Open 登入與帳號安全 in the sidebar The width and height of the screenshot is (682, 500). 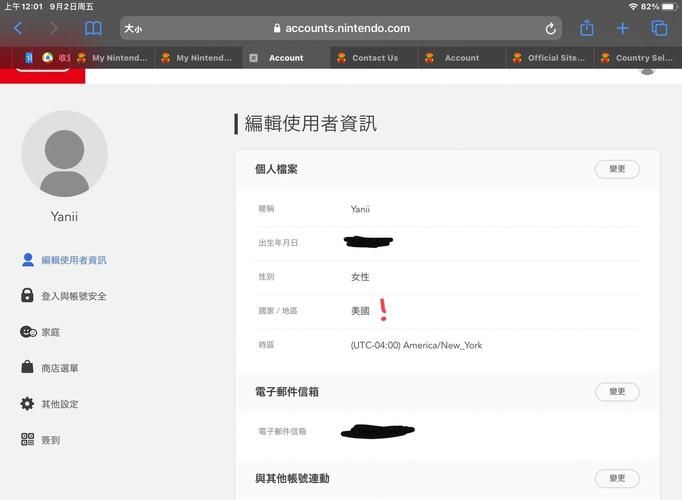coord(64,296)
